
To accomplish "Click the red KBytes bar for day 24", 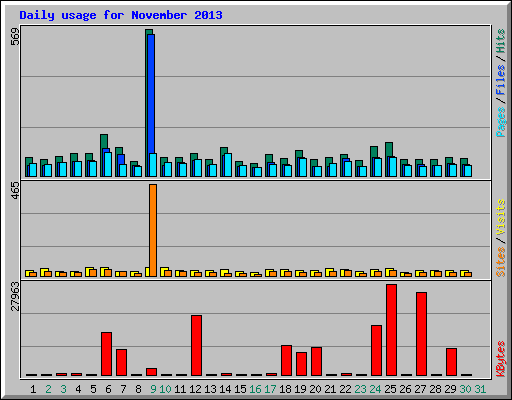I will 376,350.
